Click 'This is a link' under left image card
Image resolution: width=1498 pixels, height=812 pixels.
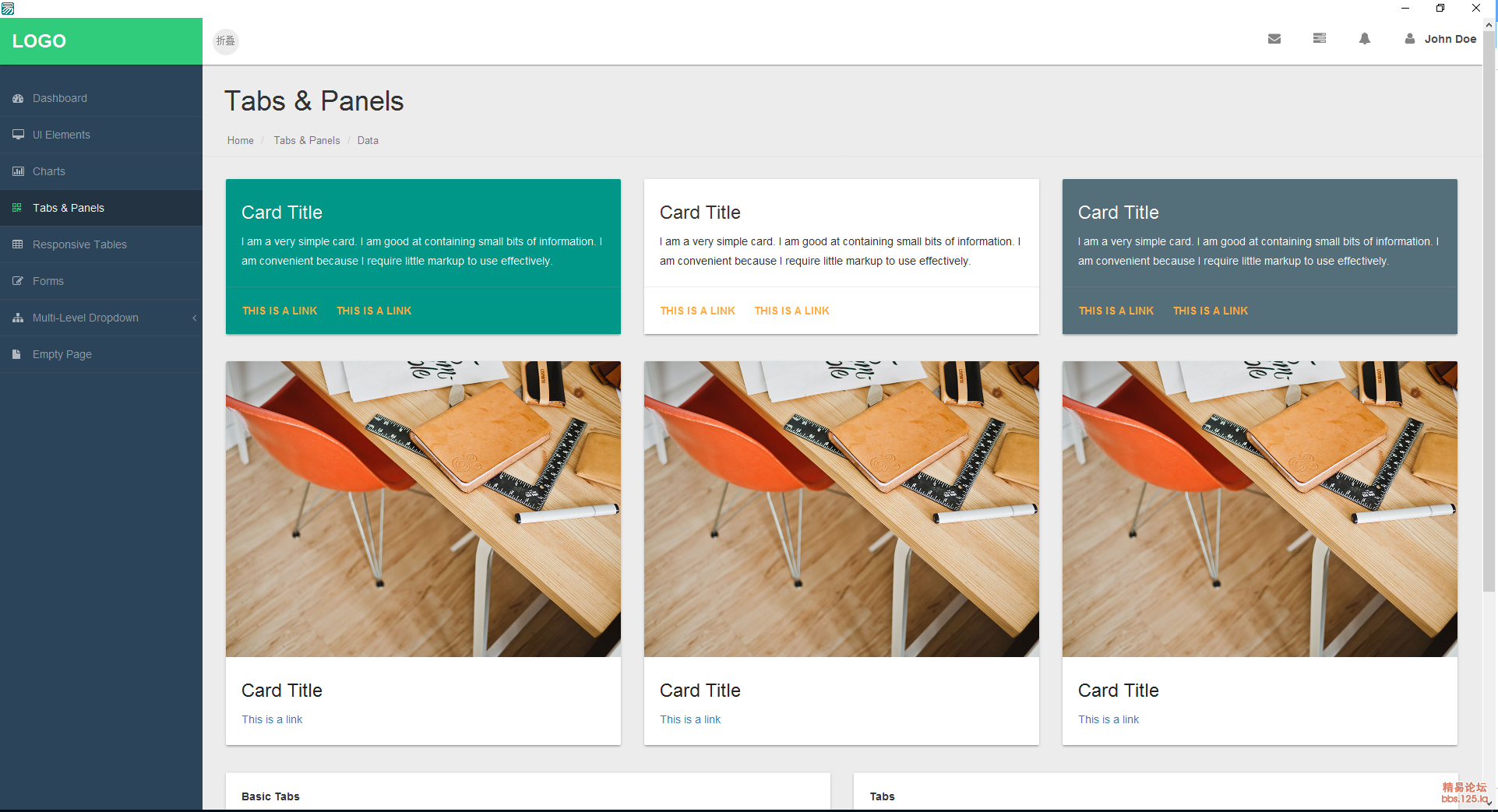point(272,719)
